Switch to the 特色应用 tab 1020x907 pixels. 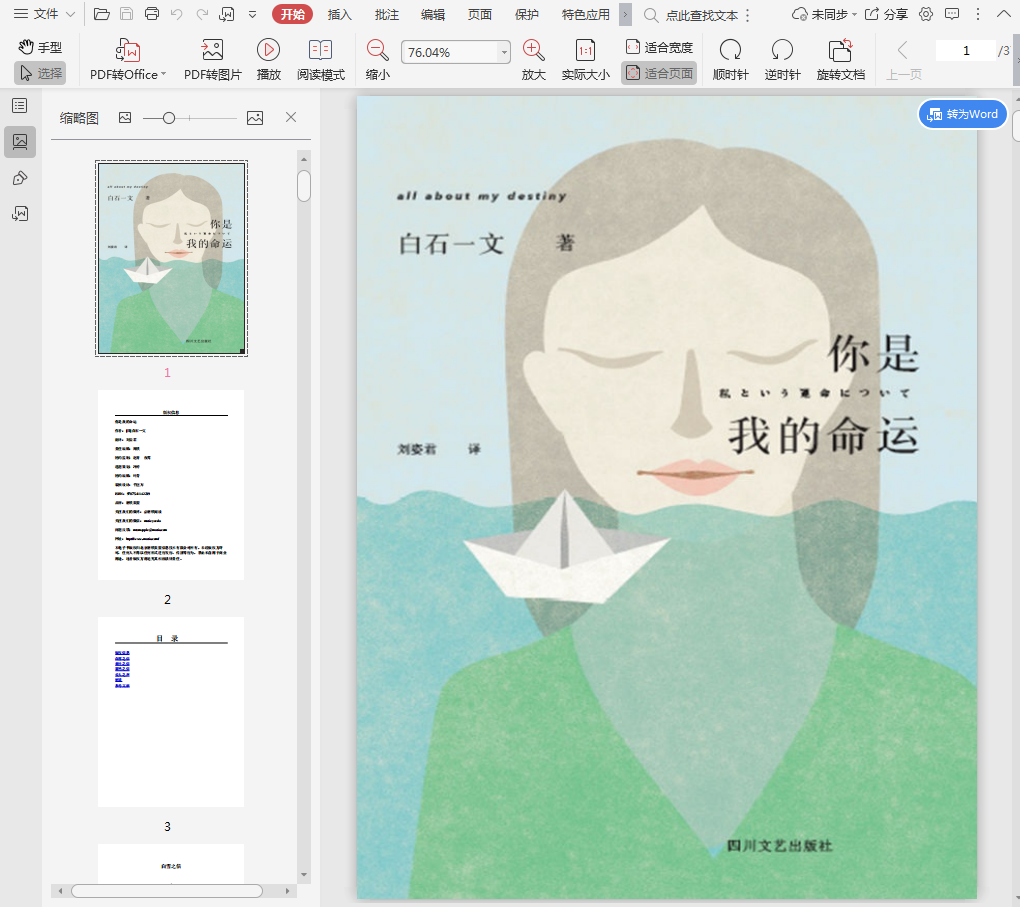point(585,14)
